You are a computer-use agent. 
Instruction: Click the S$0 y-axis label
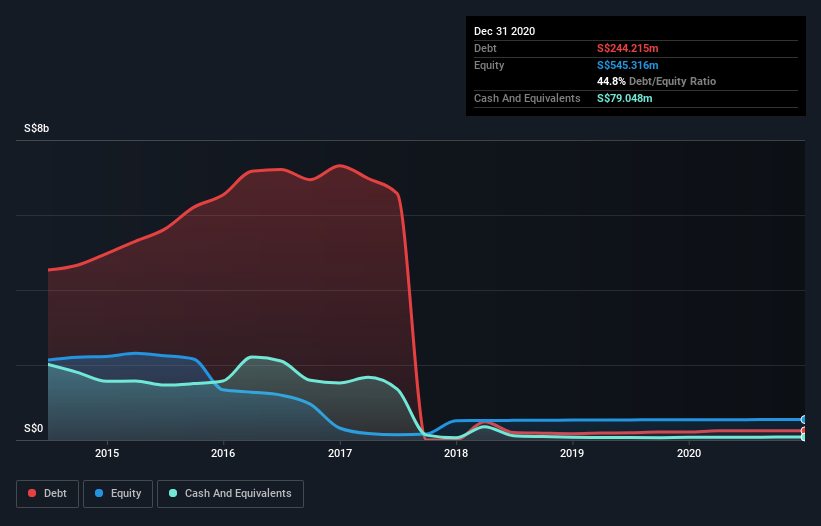(34, 429)
